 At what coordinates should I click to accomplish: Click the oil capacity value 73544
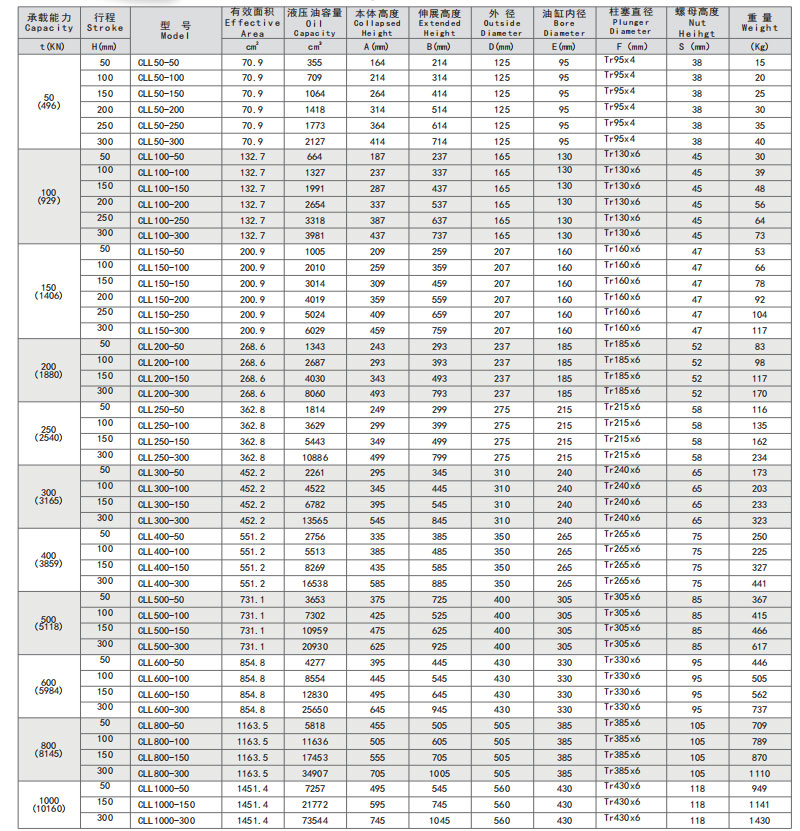tap(315, 820)
